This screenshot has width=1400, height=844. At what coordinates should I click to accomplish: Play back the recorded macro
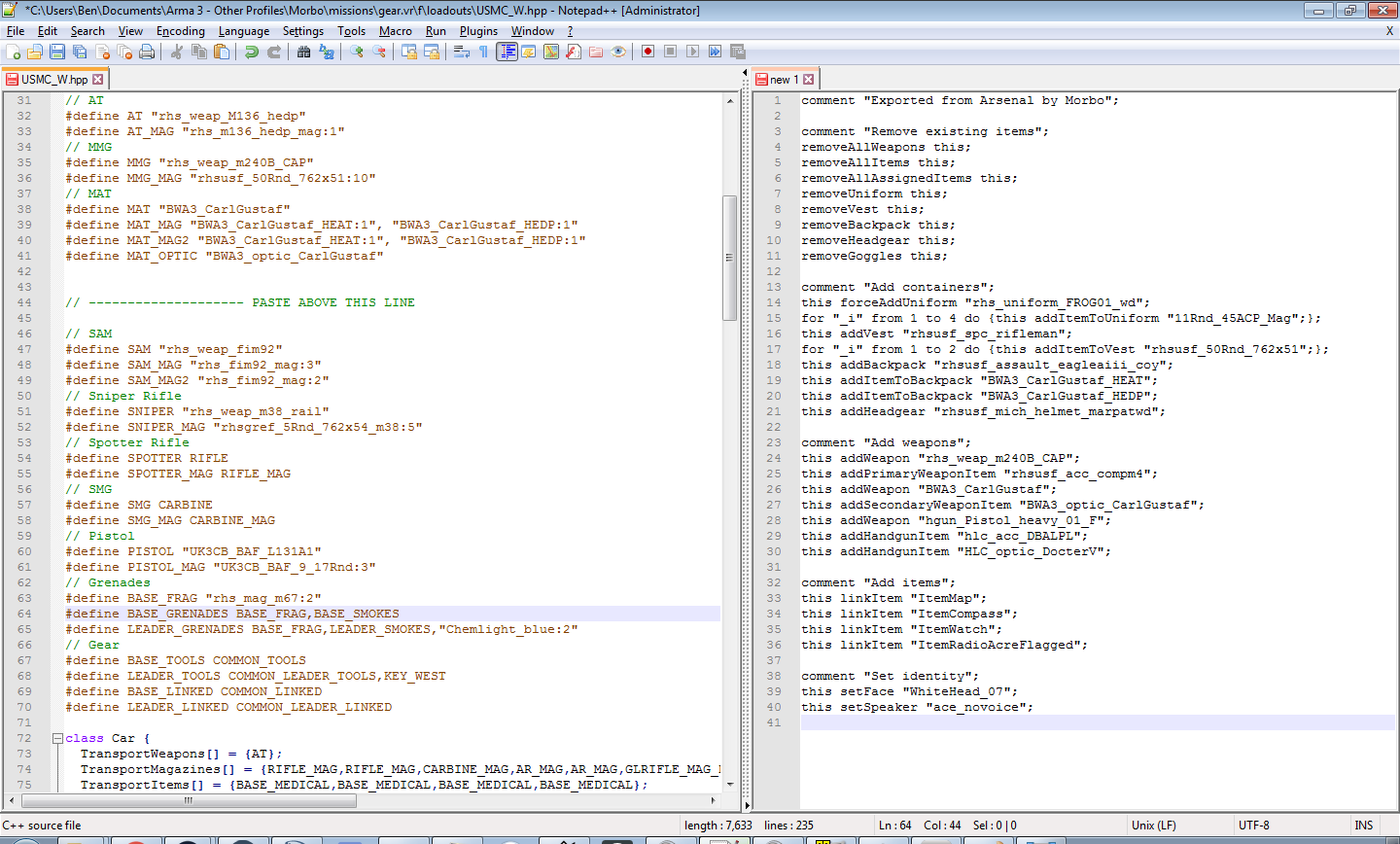pyautogui.click(x=691, y=52)
